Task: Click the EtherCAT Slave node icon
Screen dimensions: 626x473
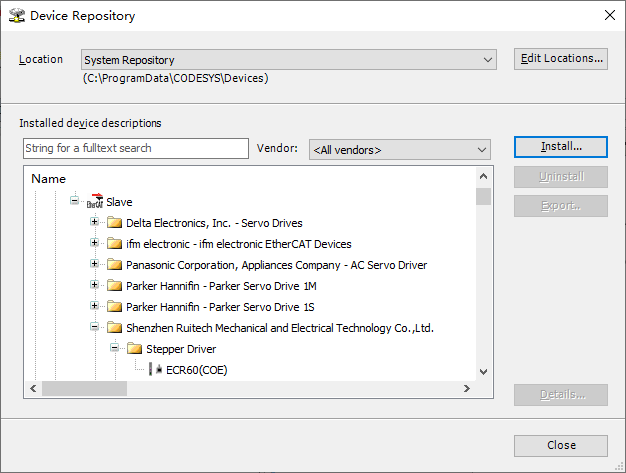Action: 95,201
